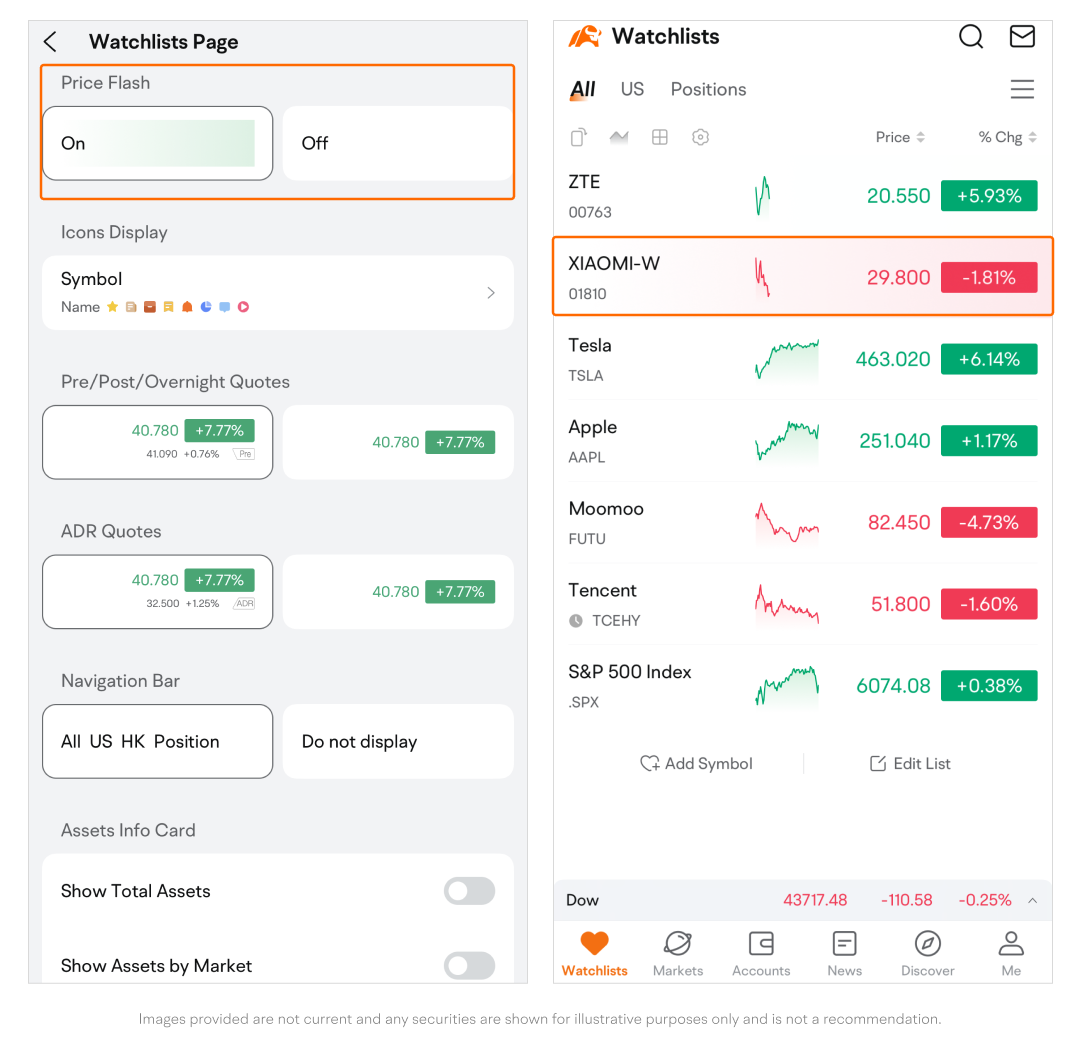Open the mail inbox icon
1081x1049 pixels.
coord(1021,37)
